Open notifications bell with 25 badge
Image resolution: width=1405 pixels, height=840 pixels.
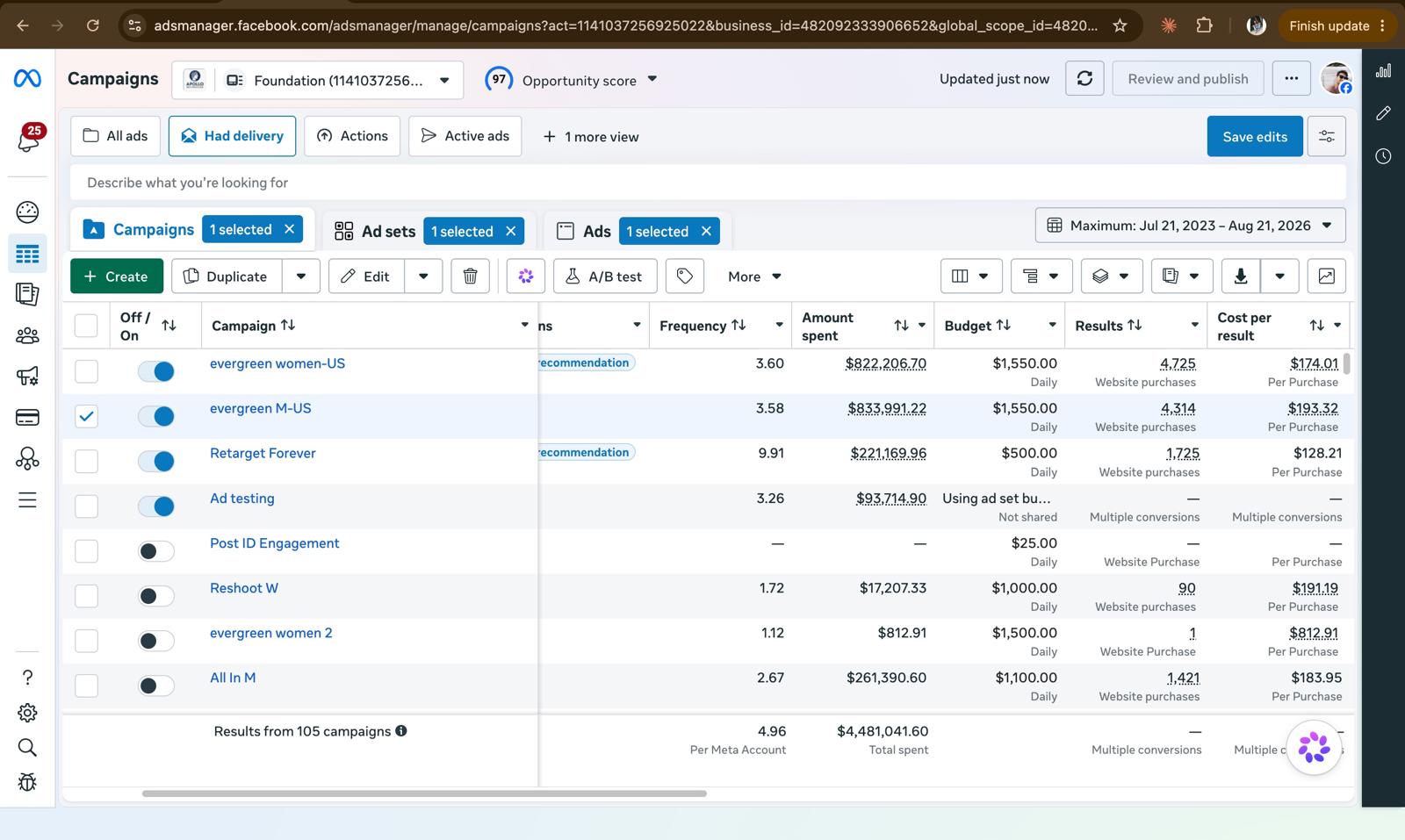click(28, 138)
